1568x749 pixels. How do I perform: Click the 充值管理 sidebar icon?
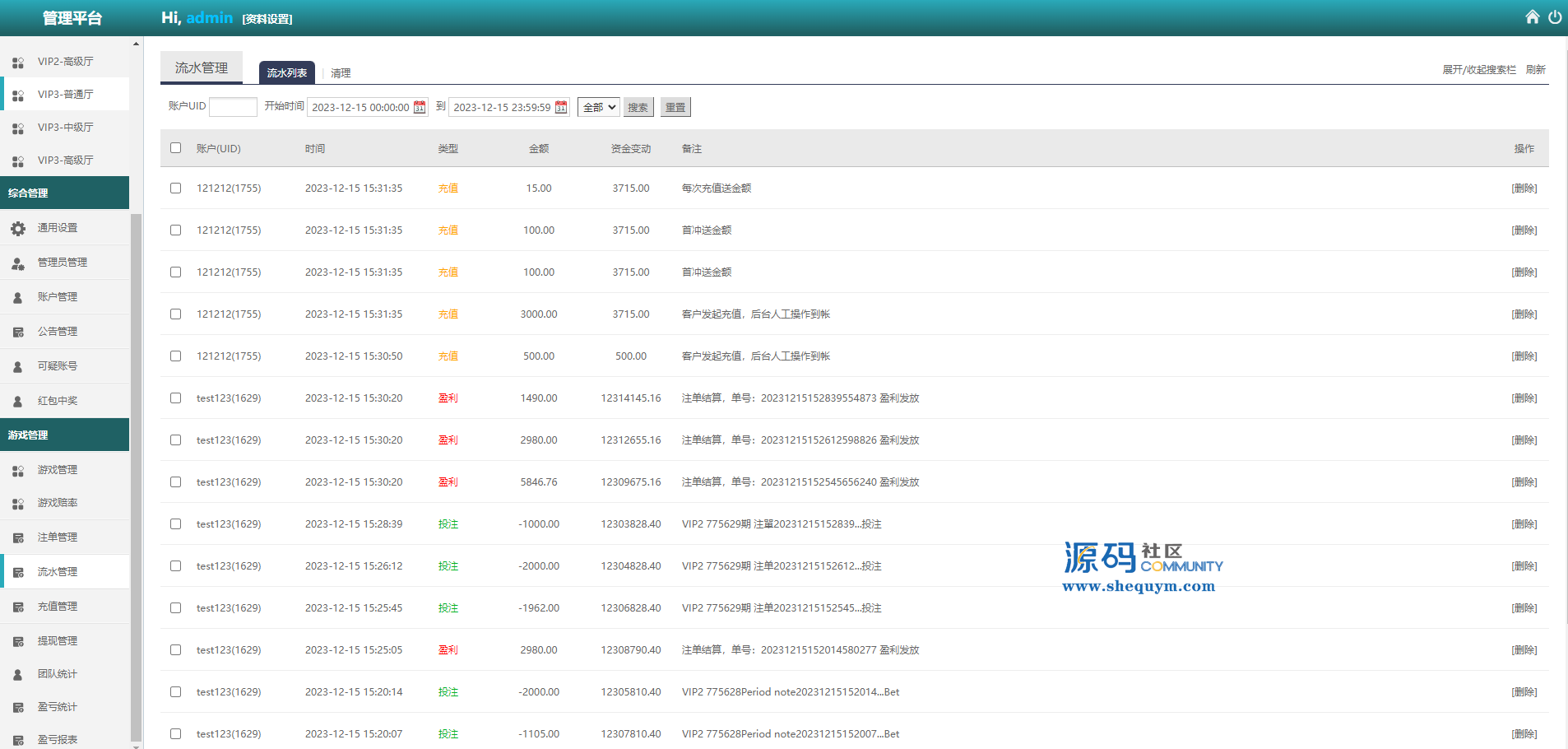(18, 607)
